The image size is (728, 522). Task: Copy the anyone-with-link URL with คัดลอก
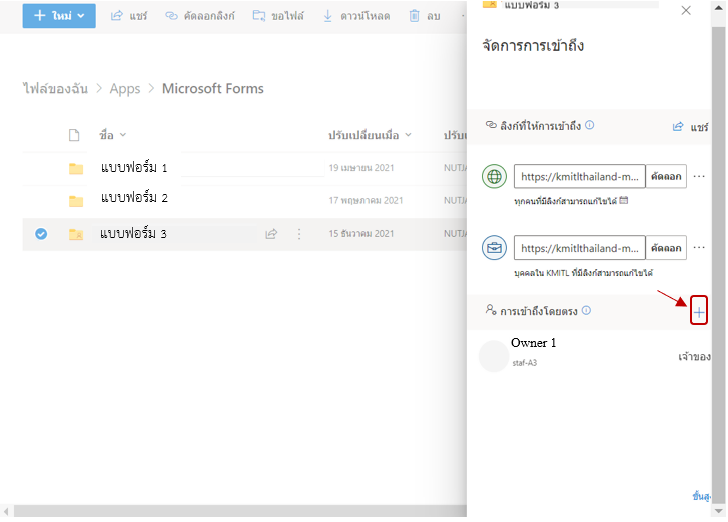666,177
